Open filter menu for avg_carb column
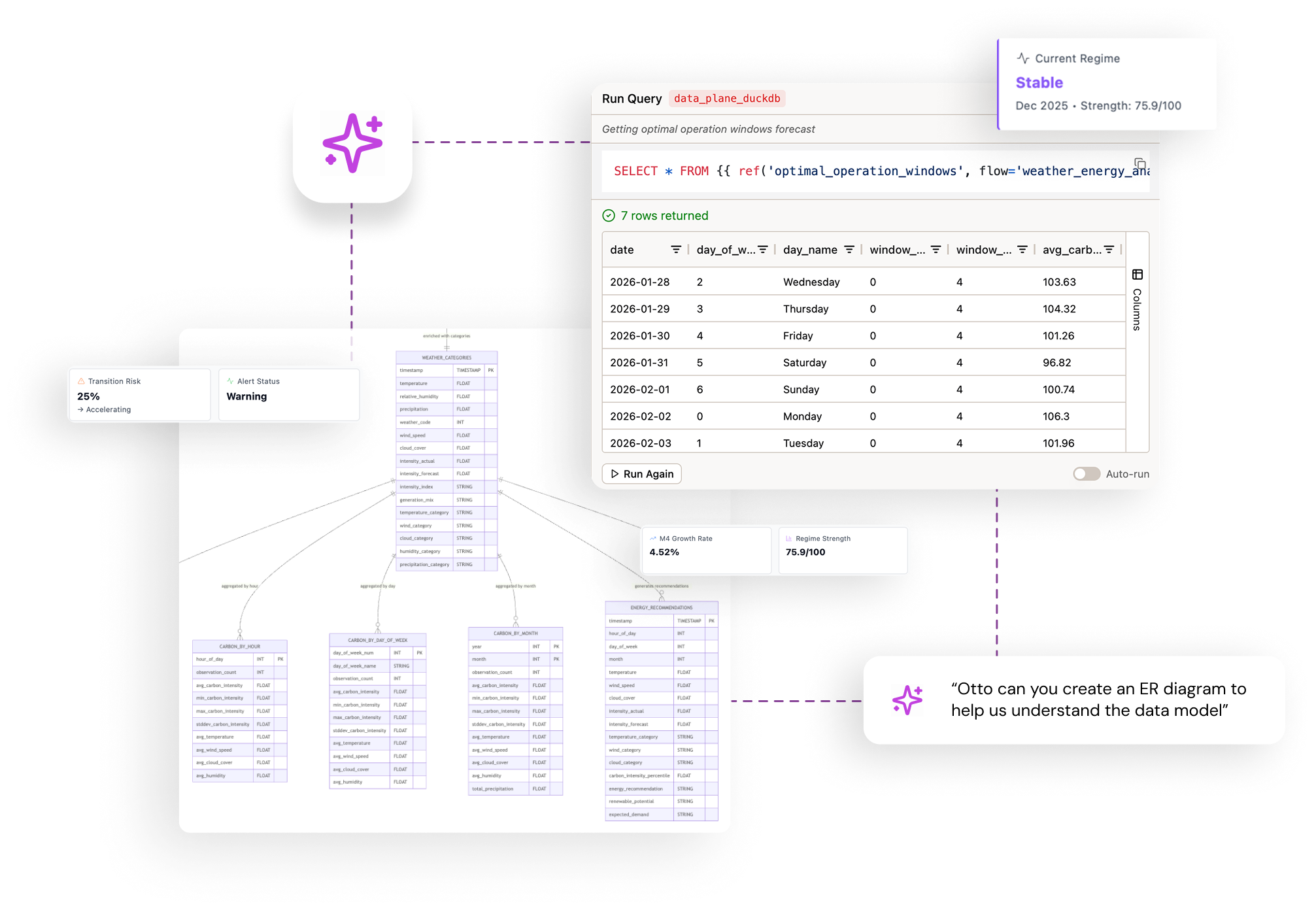Viewport: 1316px width, 912px height. point(1109,250)
